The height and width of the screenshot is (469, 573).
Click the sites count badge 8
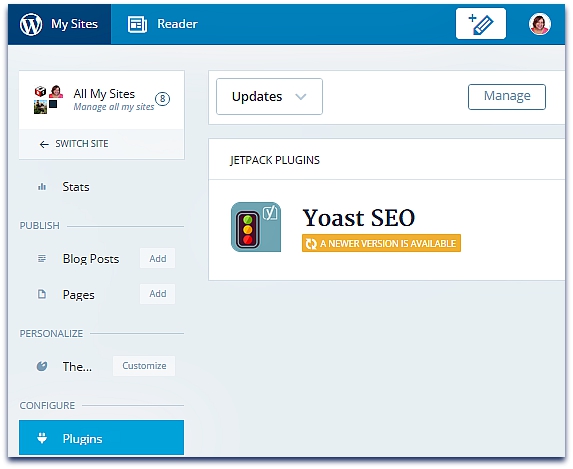pyautogui.click(x=163, y=99)
